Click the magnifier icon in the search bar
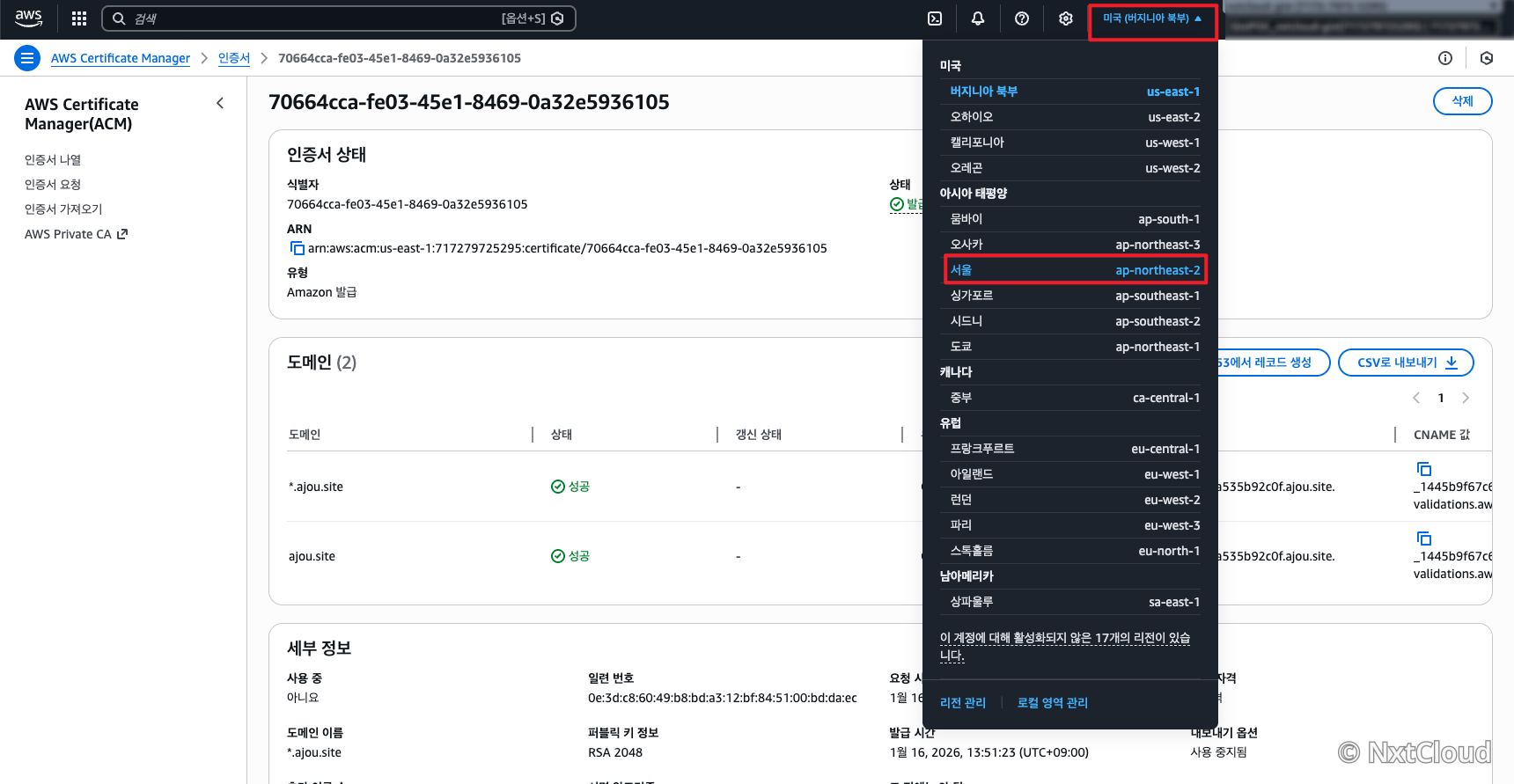 119,18
